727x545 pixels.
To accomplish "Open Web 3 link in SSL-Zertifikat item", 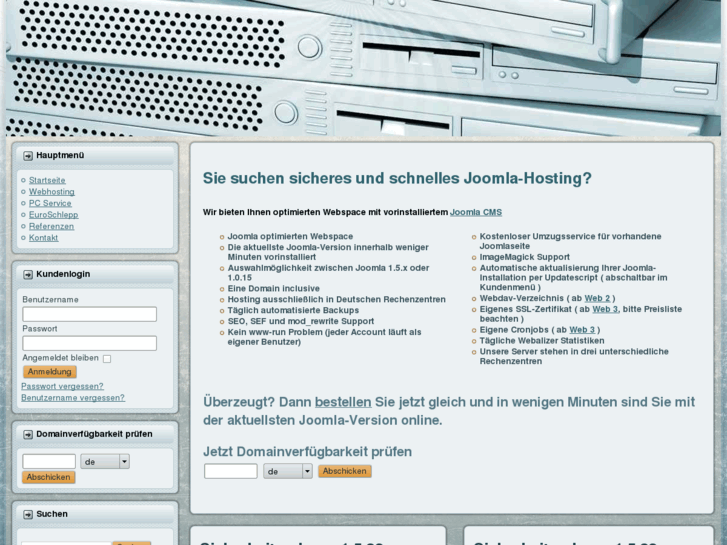I will (605, 309).
